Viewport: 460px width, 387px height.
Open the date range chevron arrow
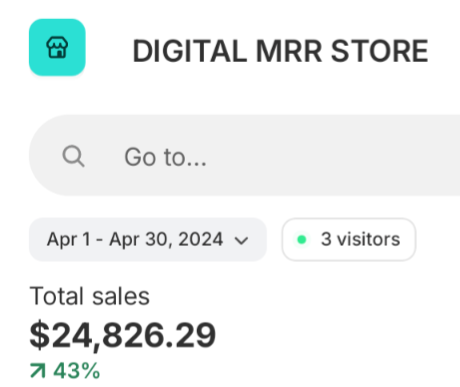point(241,240)
